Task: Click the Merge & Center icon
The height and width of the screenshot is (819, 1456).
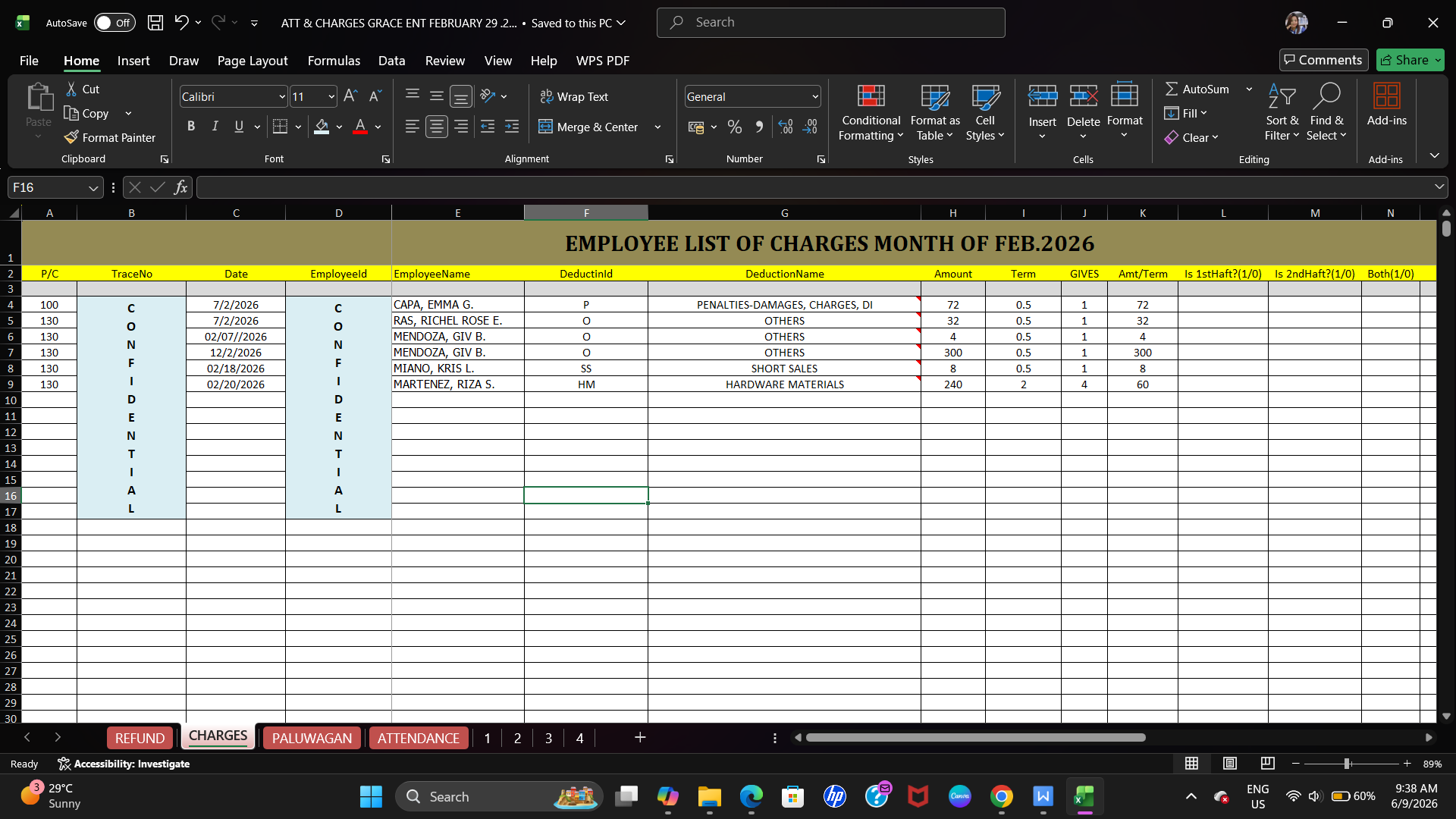Action: click(545, 127)
